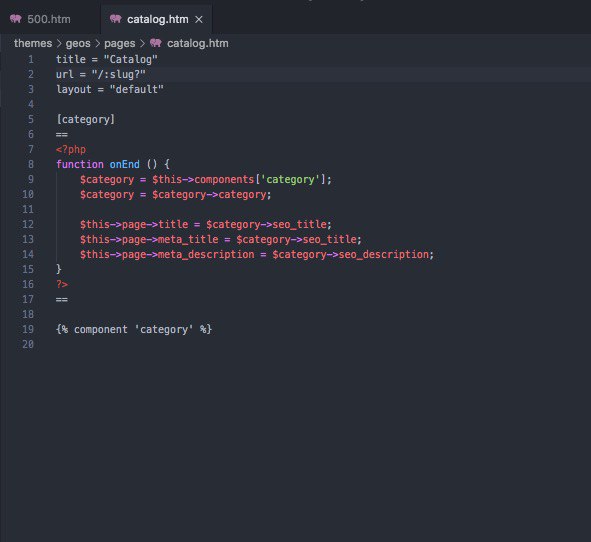This screenshot has height=542, width=591.
Task: Place cursor on the opening <?php tag
Action: (71, 149)
